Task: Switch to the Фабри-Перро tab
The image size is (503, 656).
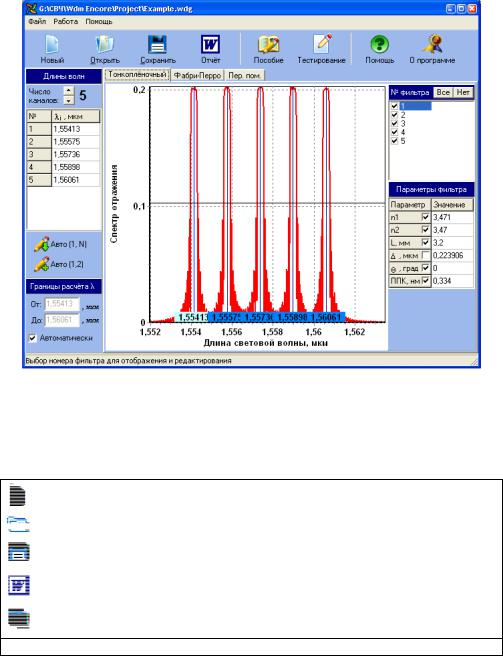Action: (x=198, y=76)
